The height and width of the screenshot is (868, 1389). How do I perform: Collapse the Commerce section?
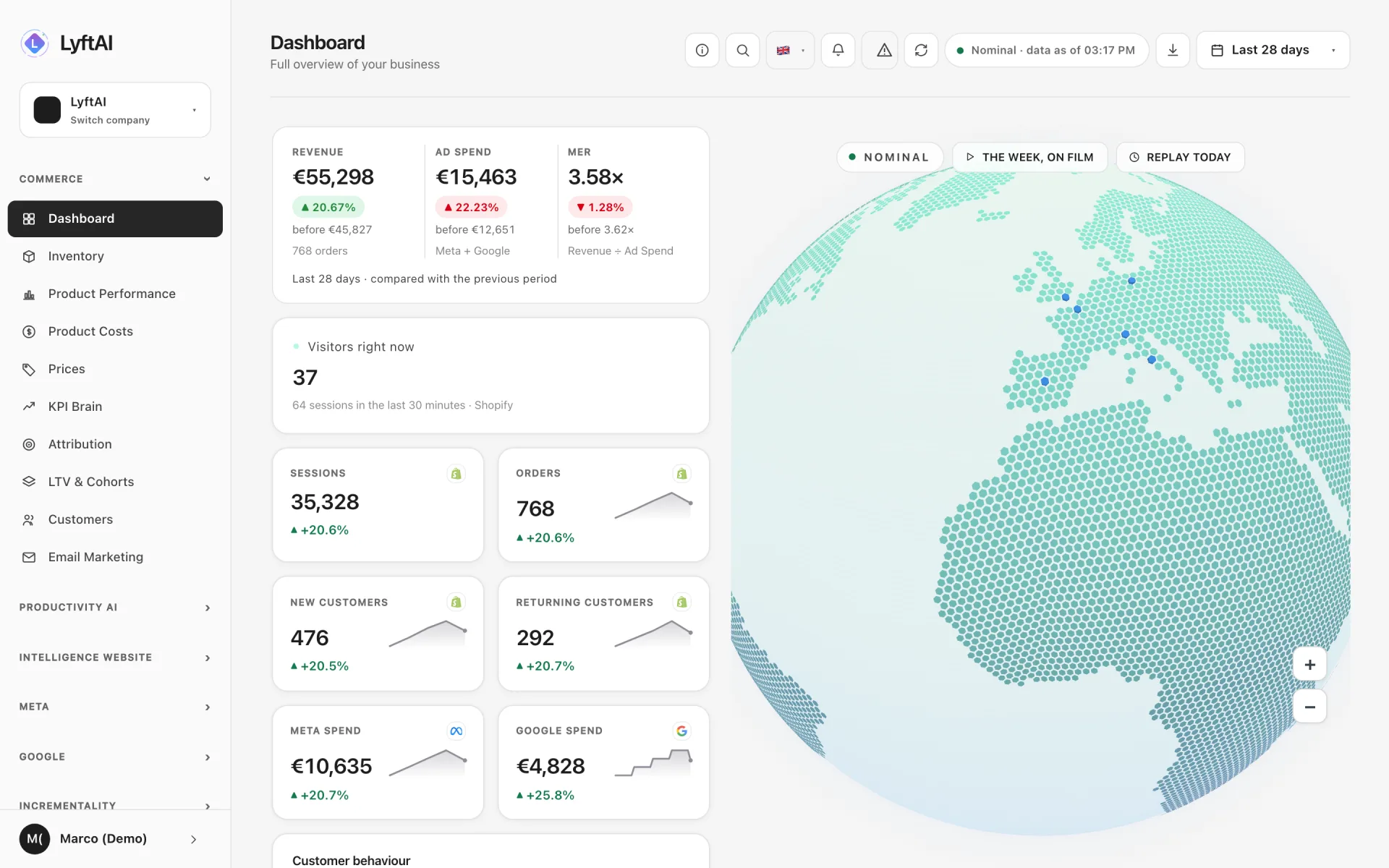coord(115,179)
